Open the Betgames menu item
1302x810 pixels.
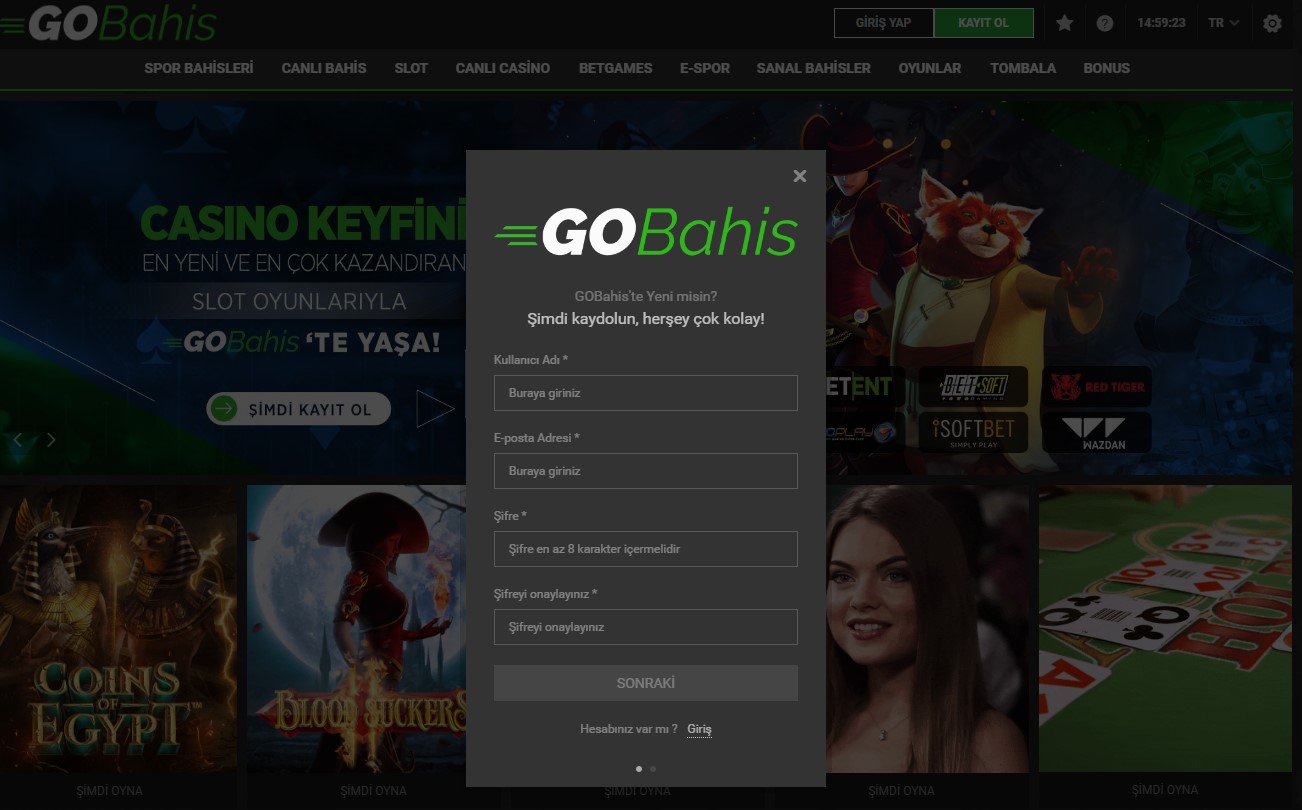615,68
